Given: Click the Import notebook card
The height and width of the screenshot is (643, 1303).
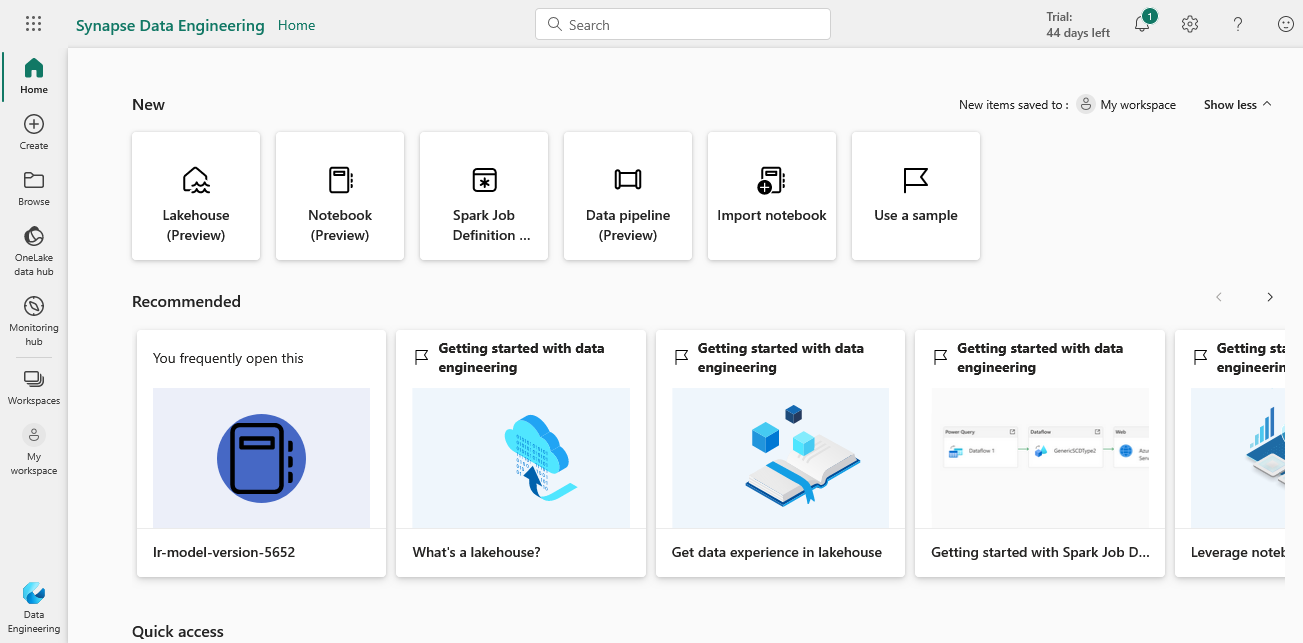Looking at the screenshot, I should coord(772,196).
